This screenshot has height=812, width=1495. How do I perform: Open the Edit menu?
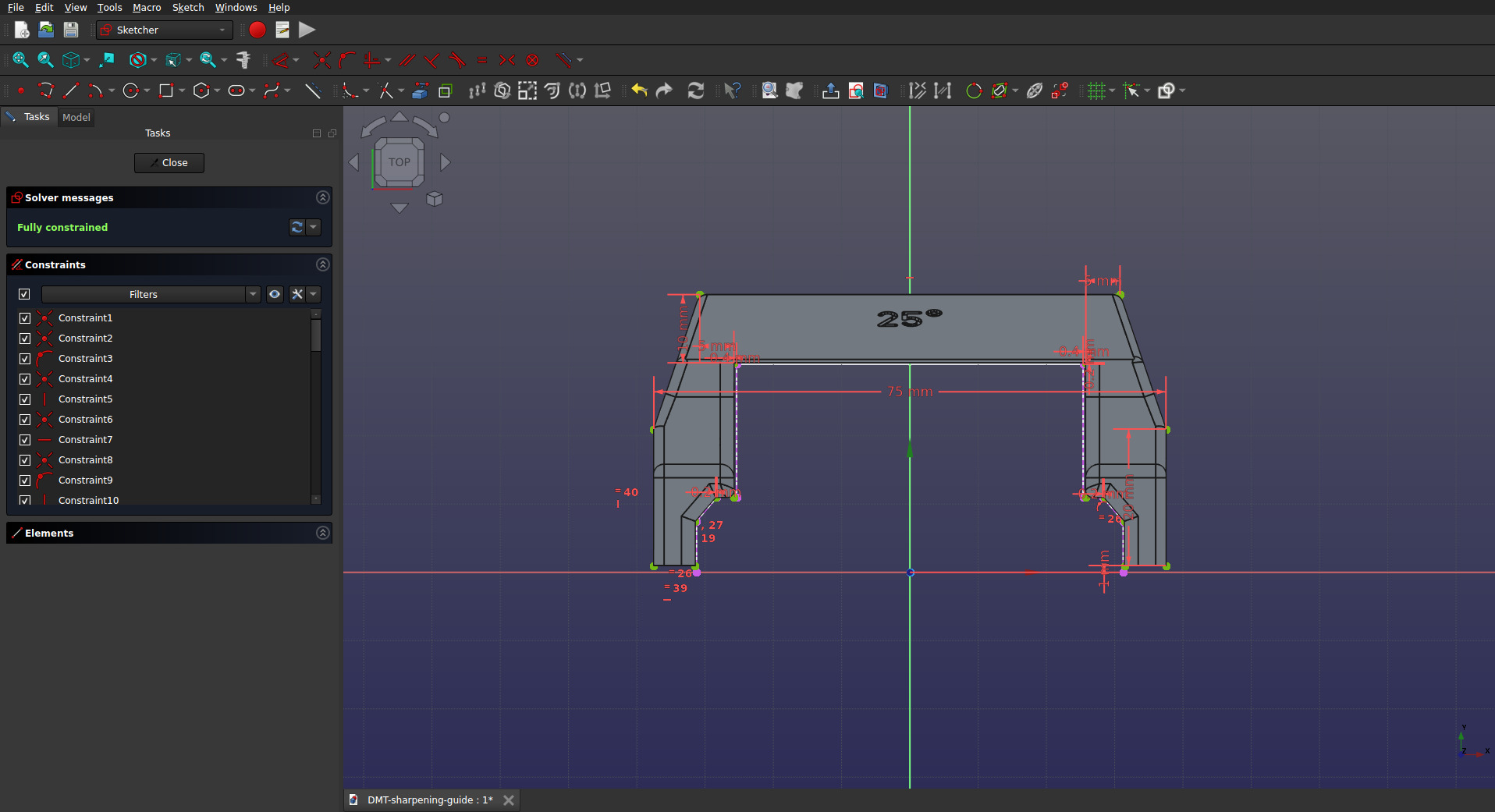tap(44, 7)
